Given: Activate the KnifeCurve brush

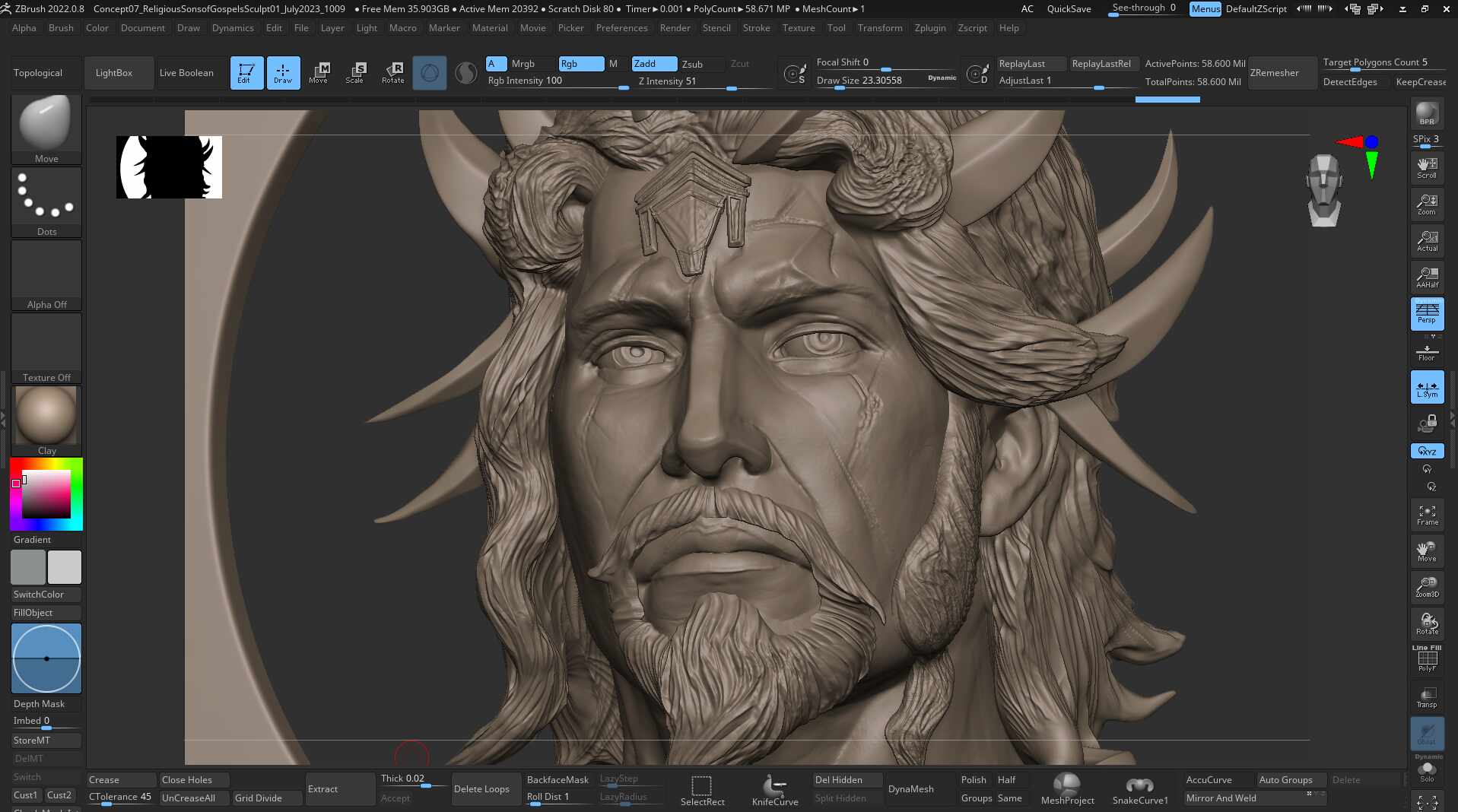Looking at the screenshot, I should point(774,789).
